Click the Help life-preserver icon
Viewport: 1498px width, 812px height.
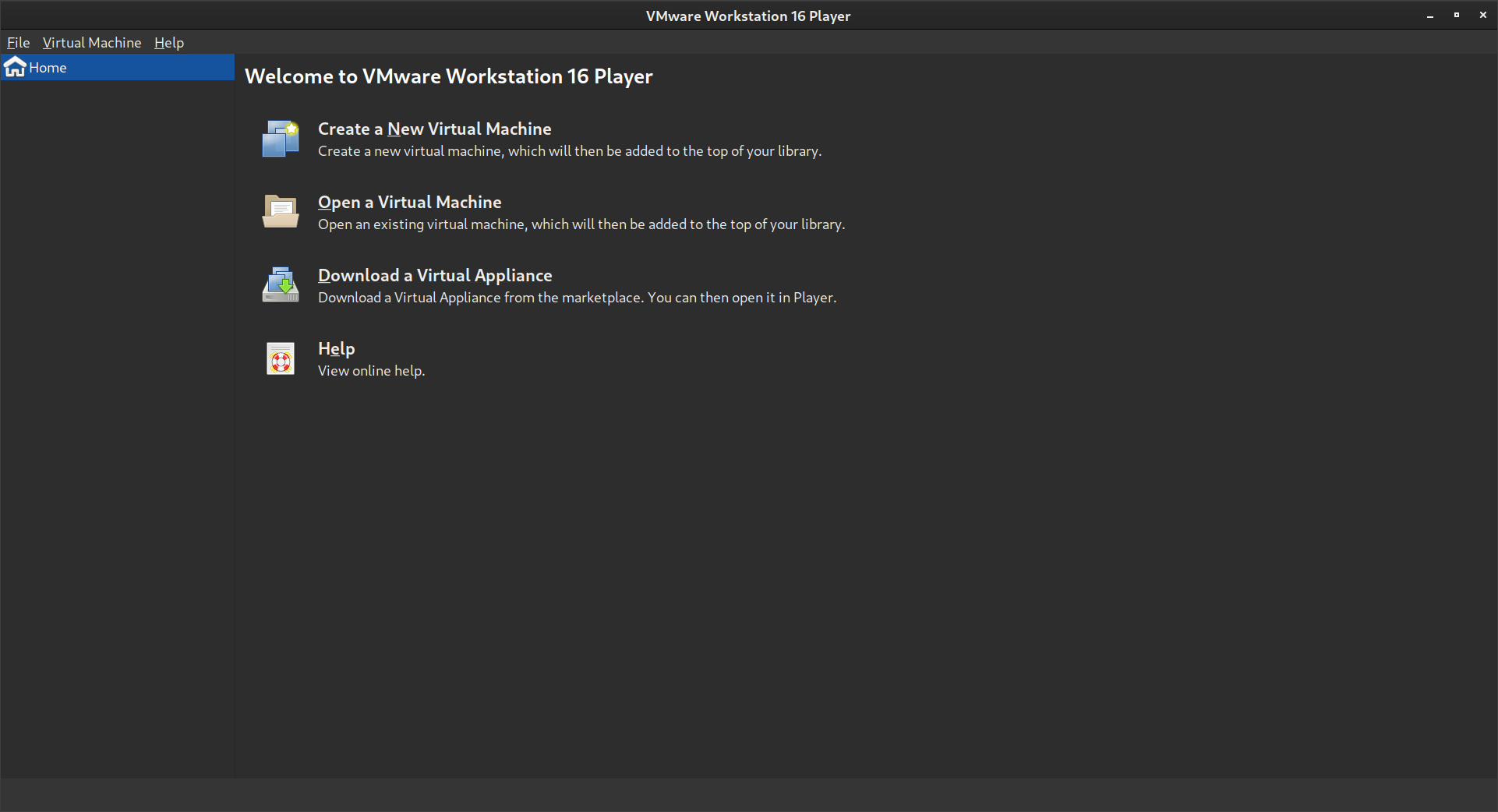pos(281,358)
